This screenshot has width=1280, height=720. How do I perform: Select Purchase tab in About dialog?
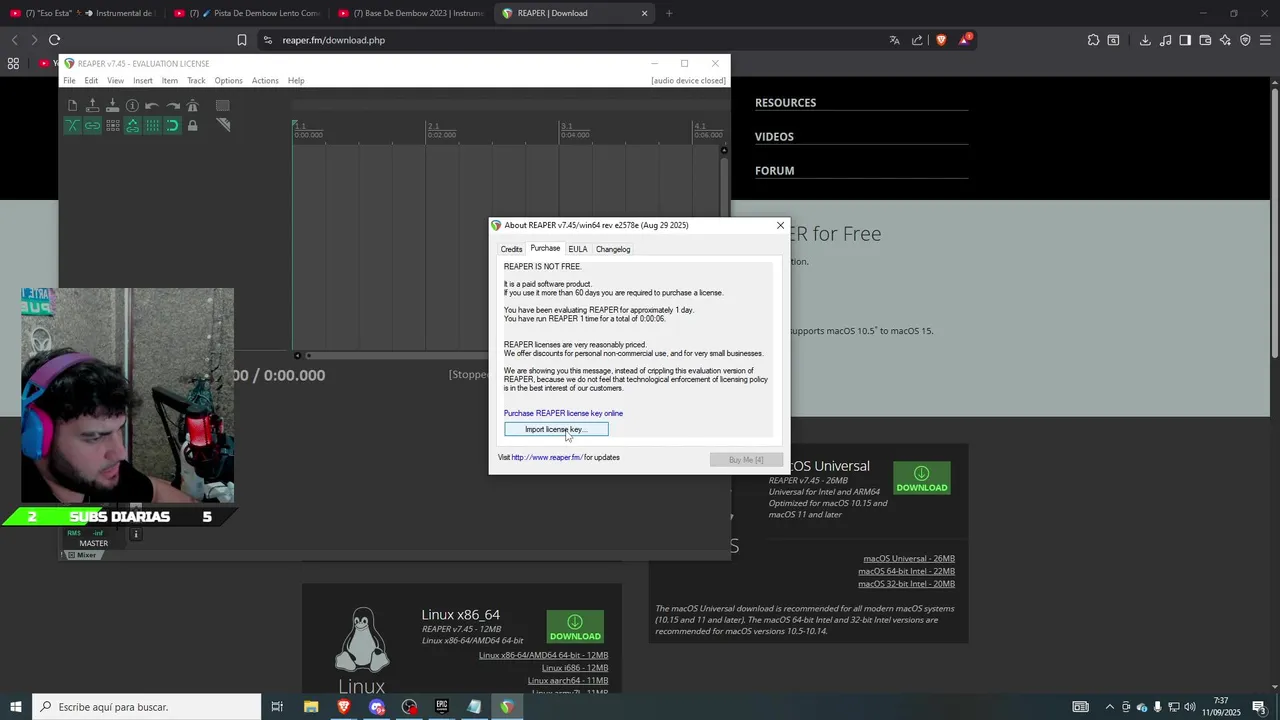(x=545, y=248)
